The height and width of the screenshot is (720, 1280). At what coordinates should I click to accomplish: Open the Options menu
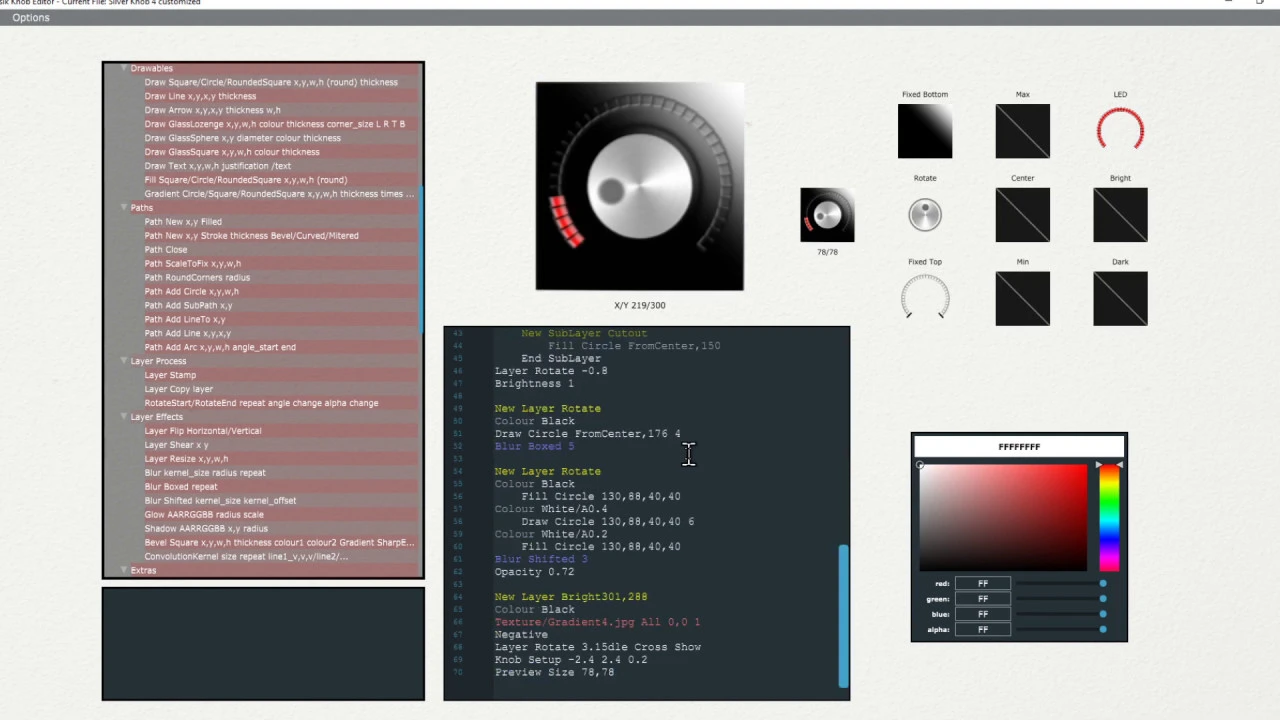pyautogui.click(x=31, y=17)
